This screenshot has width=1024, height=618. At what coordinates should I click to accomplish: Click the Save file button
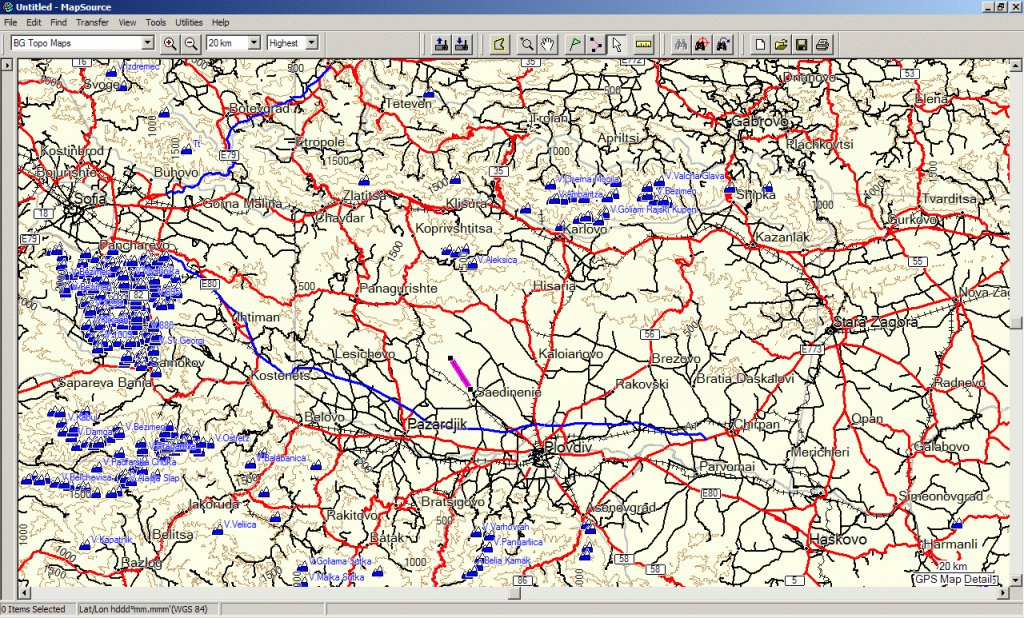click(801, 43)
